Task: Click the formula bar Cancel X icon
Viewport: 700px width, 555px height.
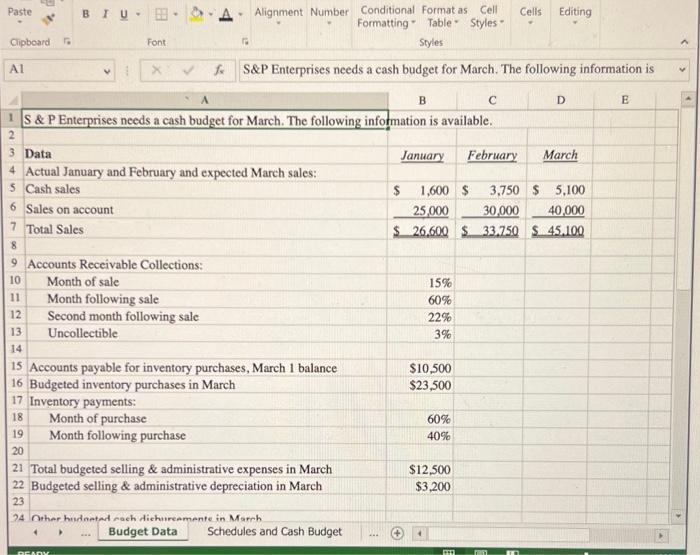Action: [x=156, y=70]
